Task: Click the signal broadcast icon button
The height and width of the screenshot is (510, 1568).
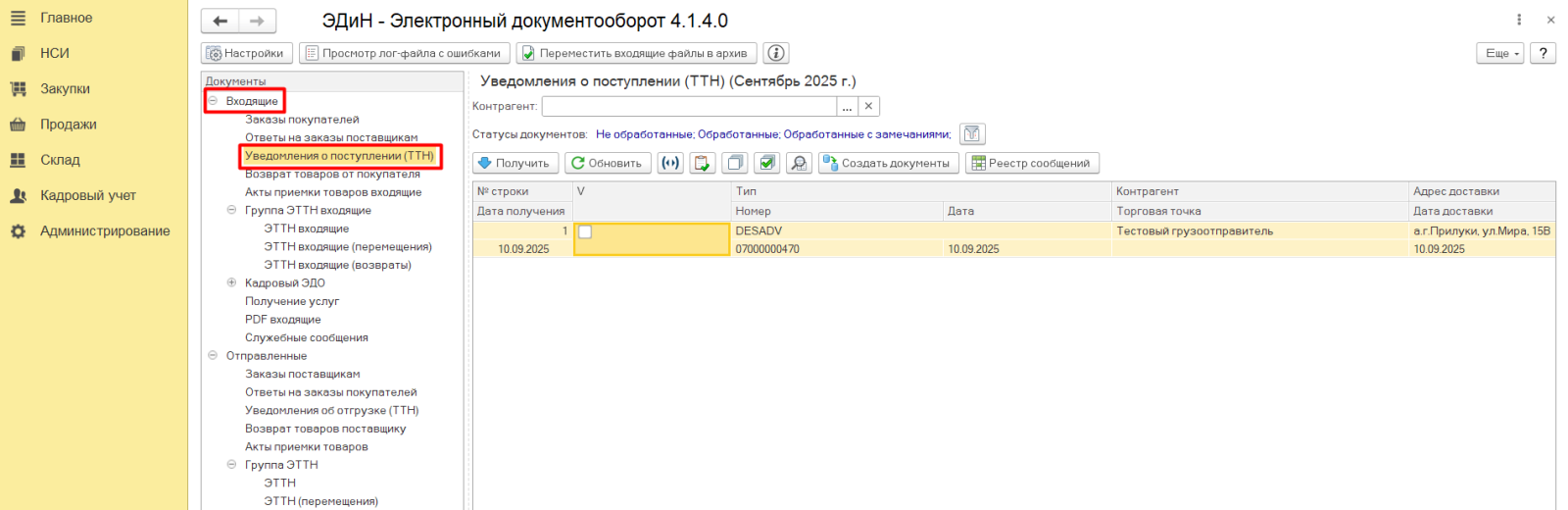Action: (670, 163)
